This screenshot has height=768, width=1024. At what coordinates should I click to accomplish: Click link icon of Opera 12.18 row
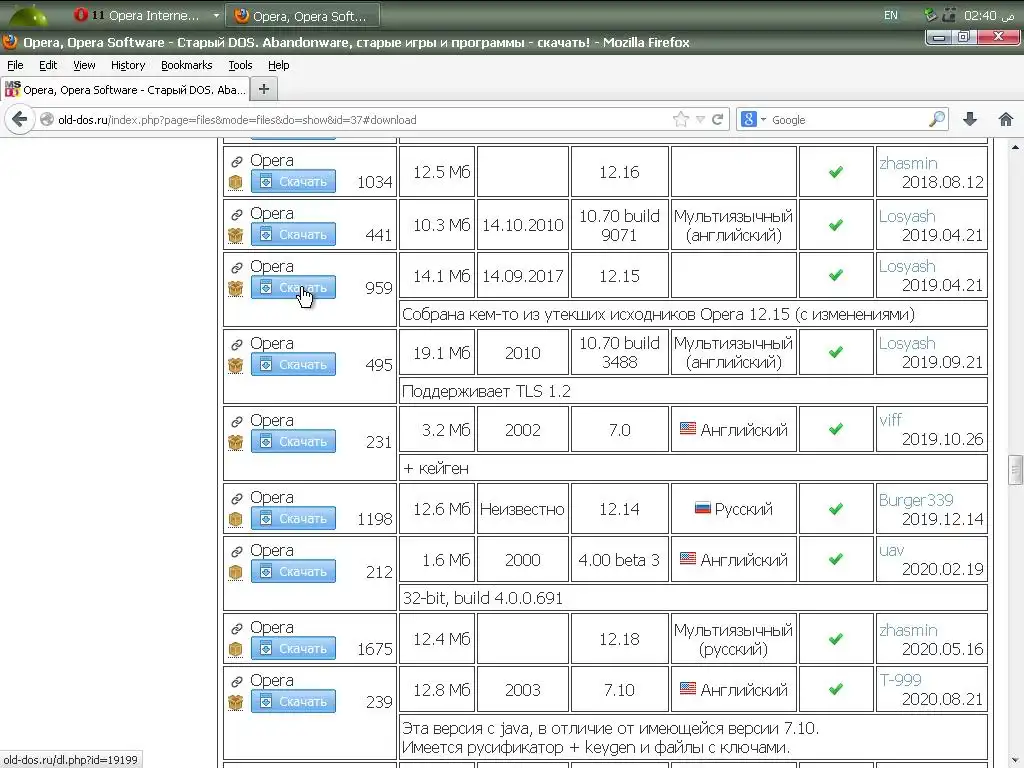pyautogui.click(x=236, y=628)
